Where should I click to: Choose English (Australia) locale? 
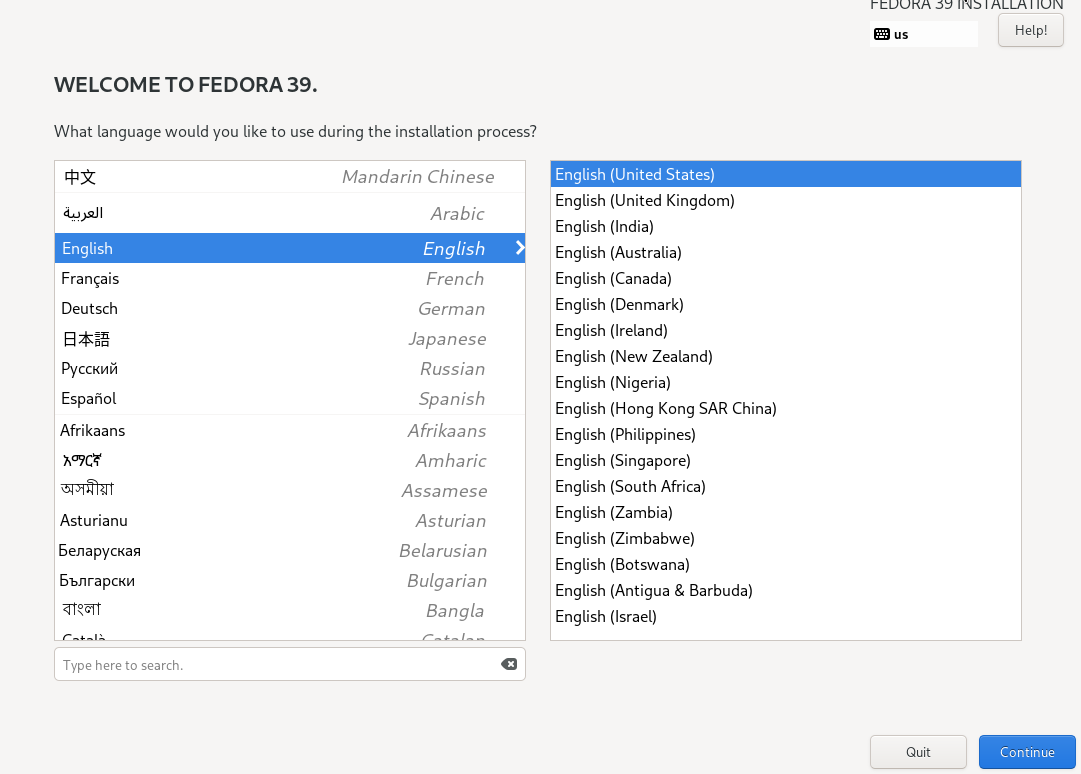pyautogui.click(x=618, y=252)
